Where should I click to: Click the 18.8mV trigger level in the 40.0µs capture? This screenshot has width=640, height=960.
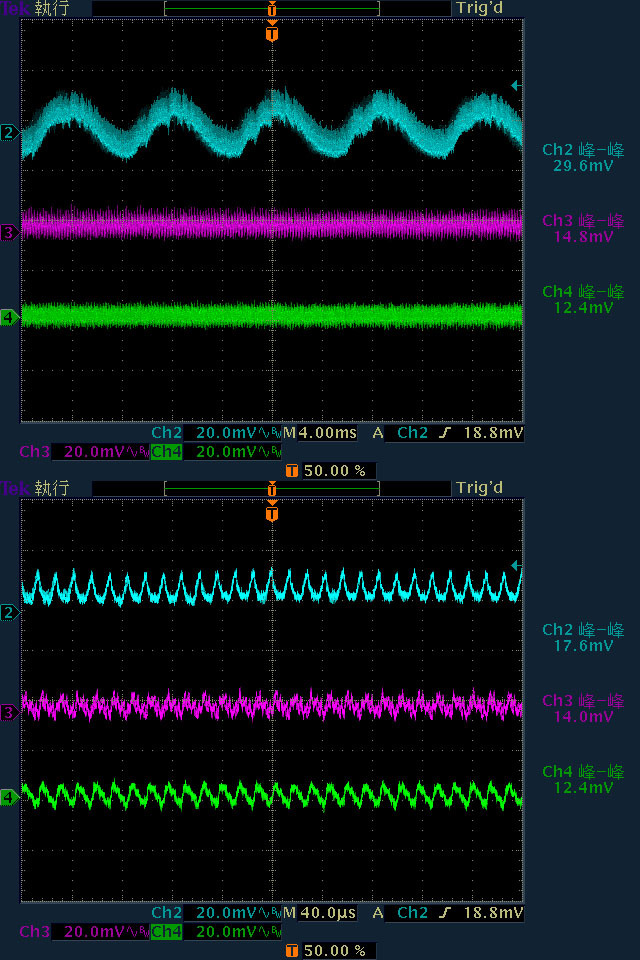[x=493, y=913]
